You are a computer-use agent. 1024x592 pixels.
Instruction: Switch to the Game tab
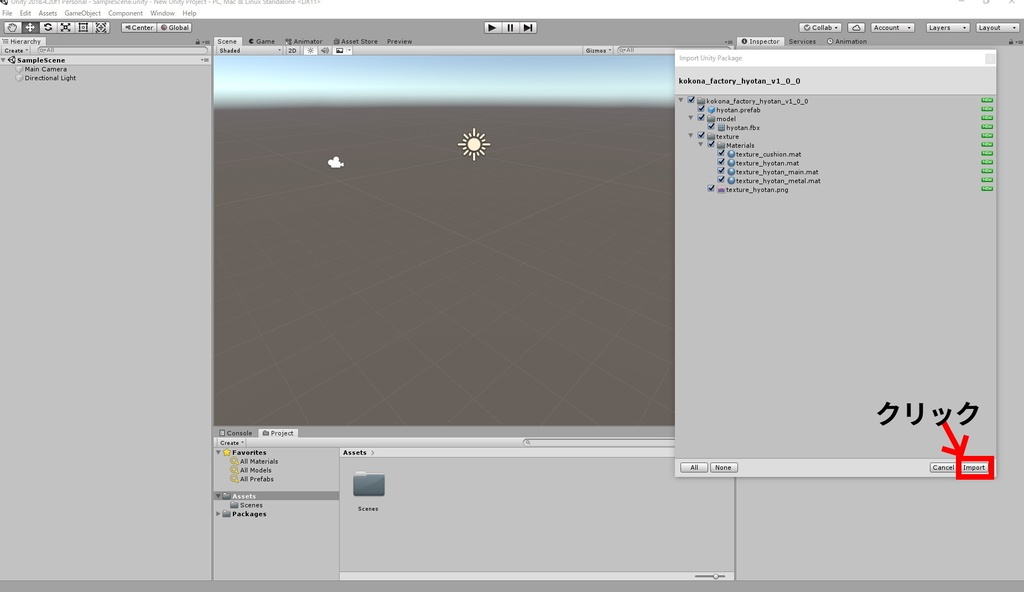[x=261, y=41]
